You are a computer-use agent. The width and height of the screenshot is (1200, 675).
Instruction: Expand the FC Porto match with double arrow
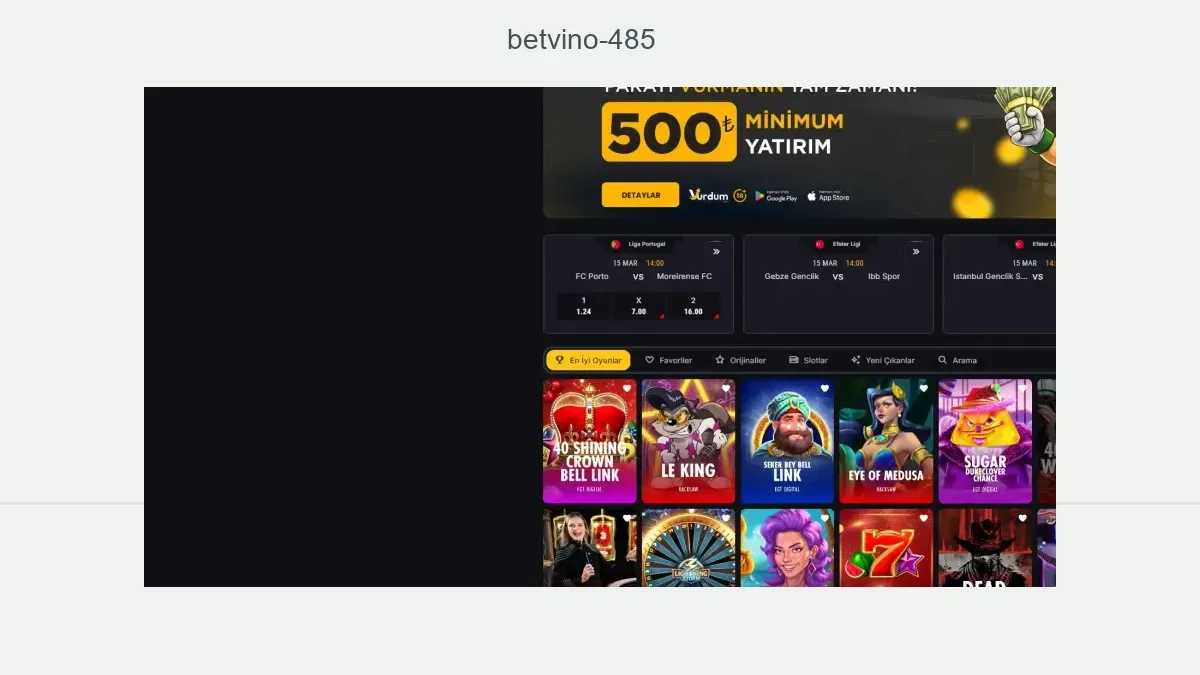pyautogui.click(x=716, y=251)
